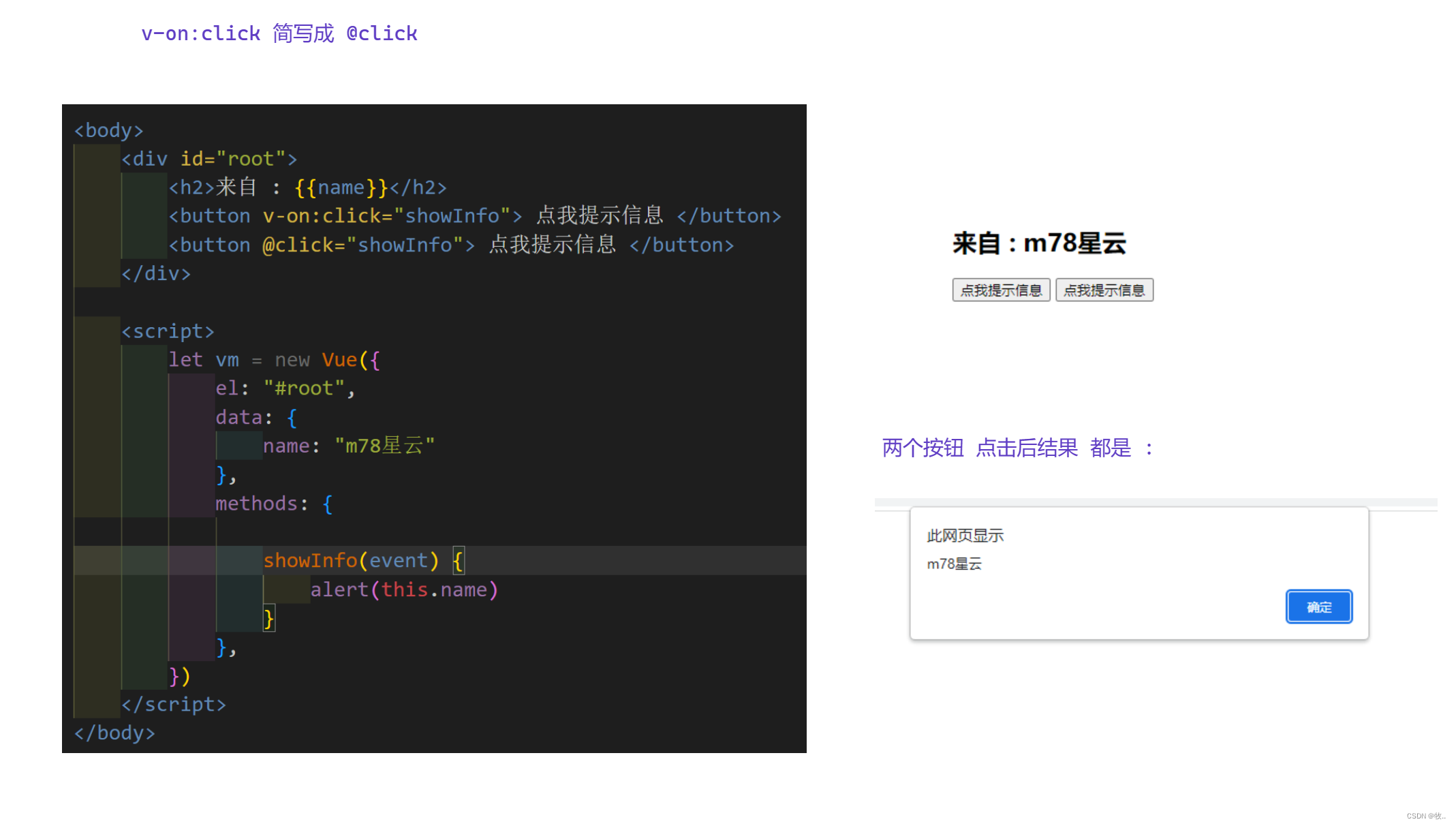Confirm the alert with 确定 button
The image size is (1456, 826).
(x=1318, y=607)
